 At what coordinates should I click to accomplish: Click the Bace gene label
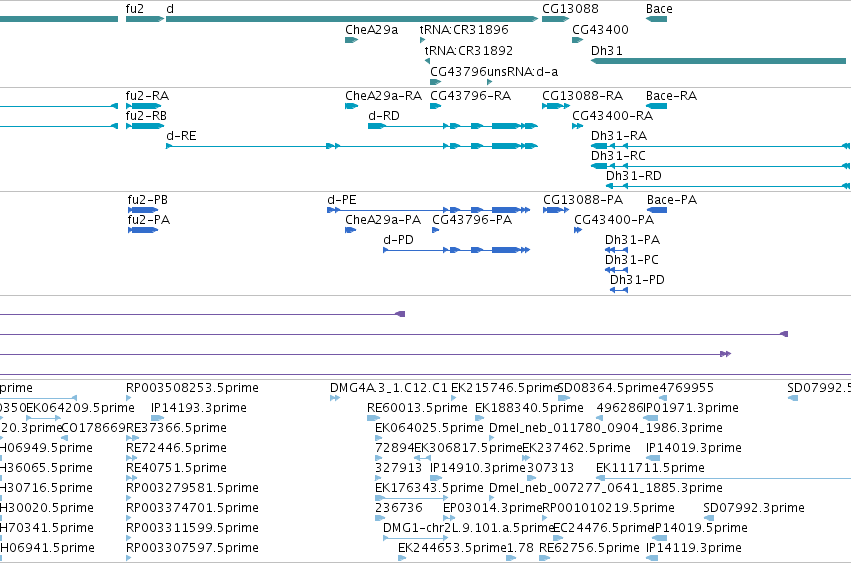pos(659,9)
